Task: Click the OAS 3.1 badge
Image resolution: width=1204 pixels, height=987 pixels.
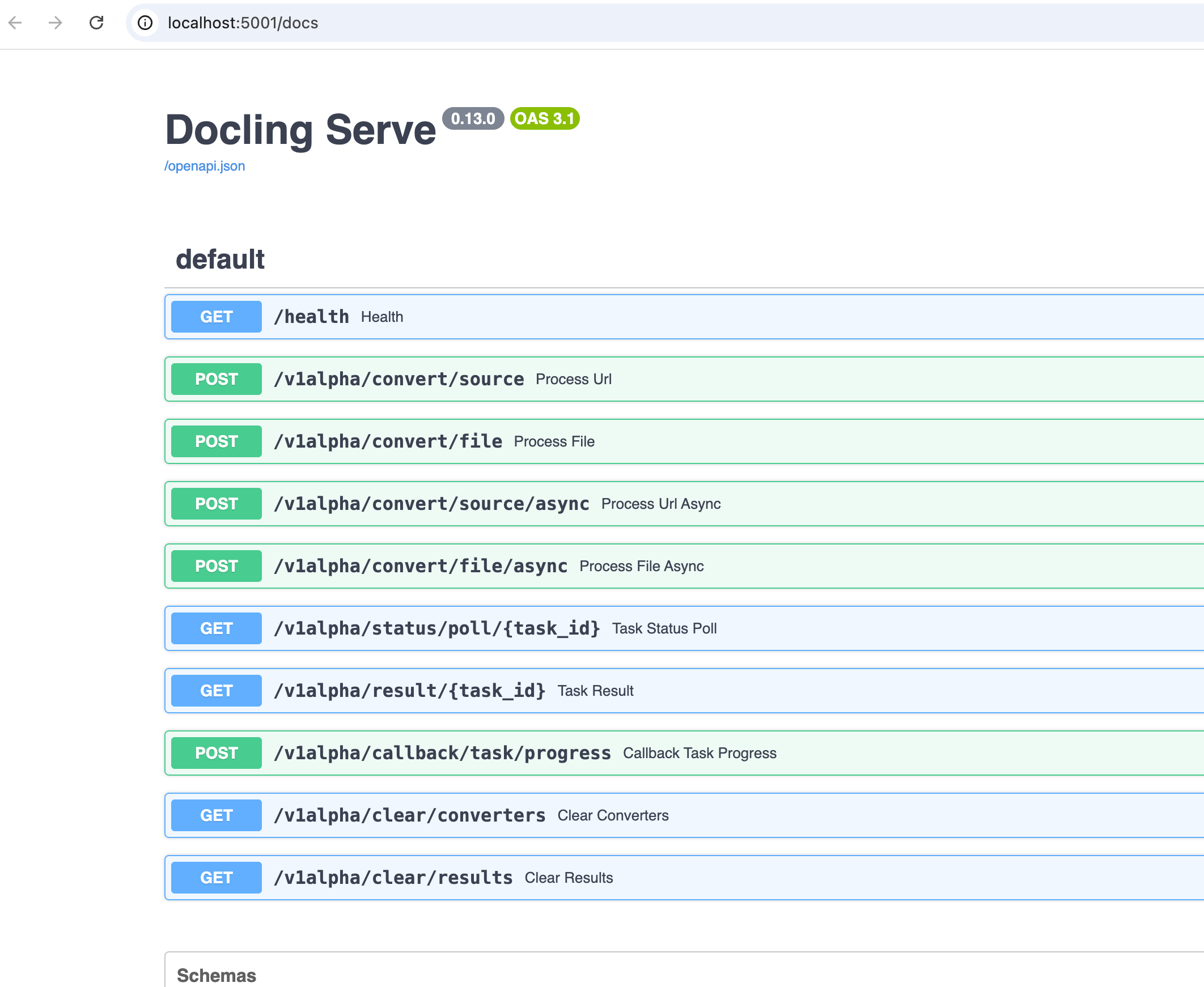Action: point(545,118)
